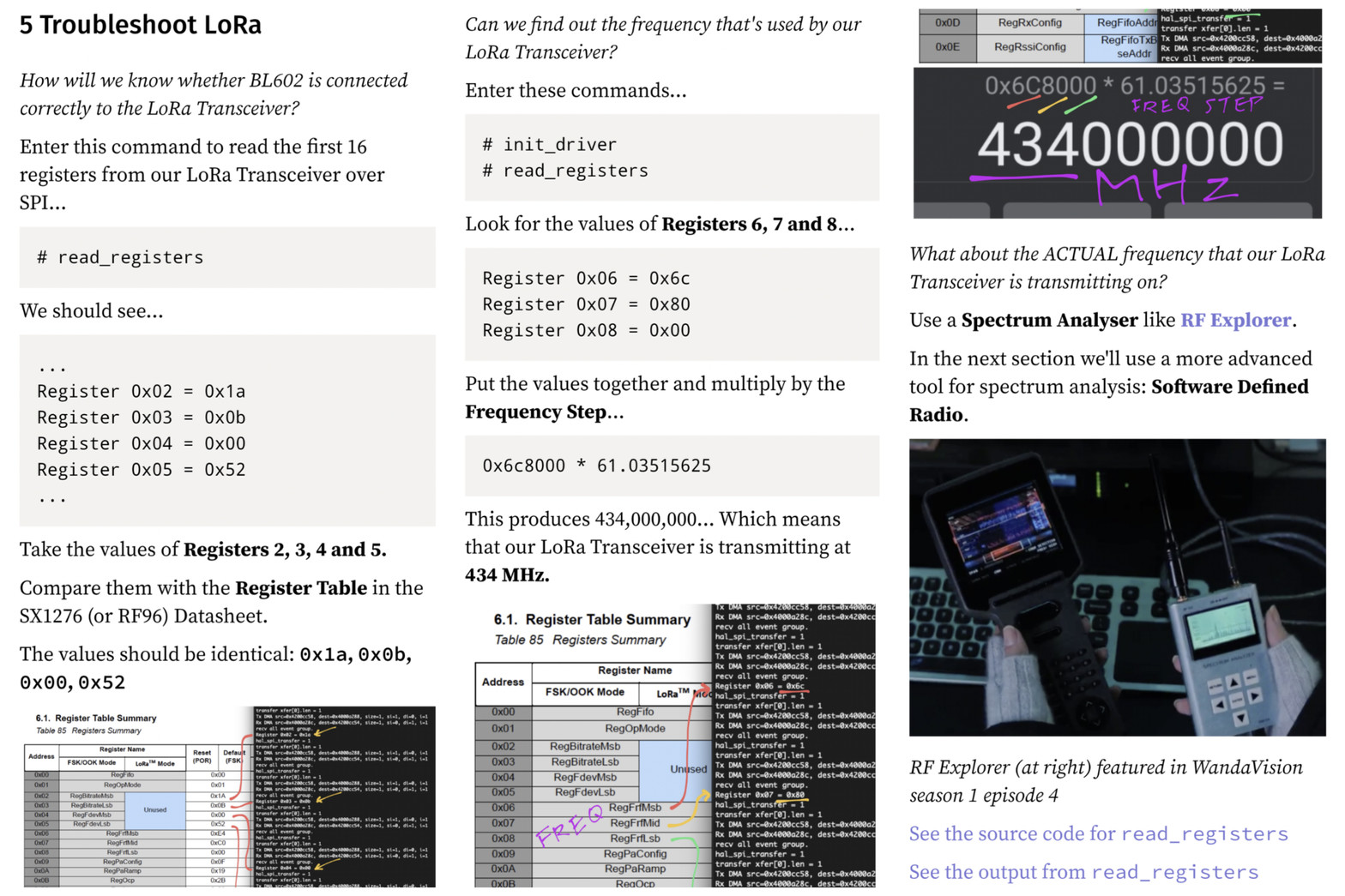Click the 'Register 0x06 = 0x6c' line
1345x896 pixels.
(x=586, y=279)
